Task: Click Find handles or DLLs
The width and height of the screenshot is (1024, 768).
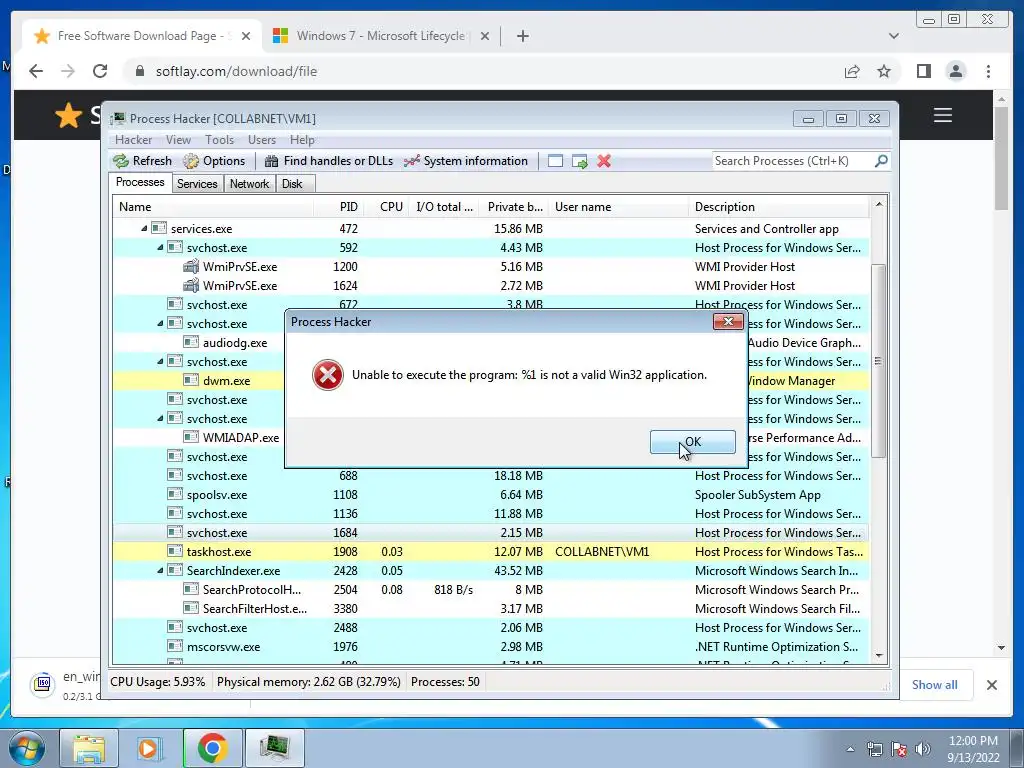Action: [328, 161]
